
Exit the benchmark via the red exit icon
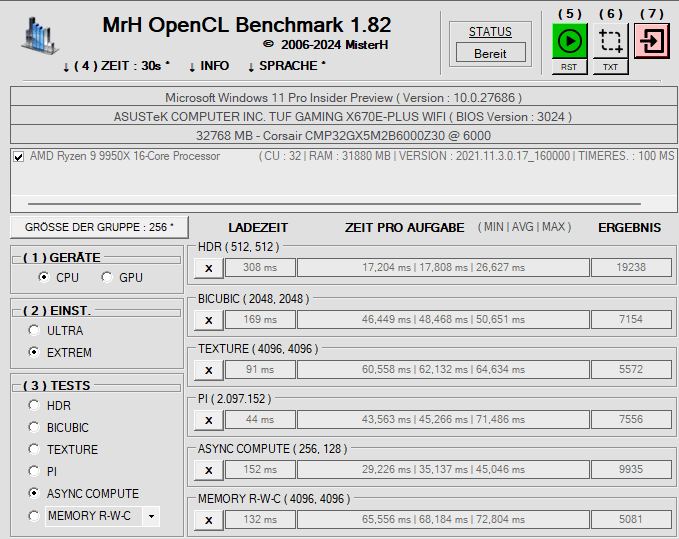(652, 41)
